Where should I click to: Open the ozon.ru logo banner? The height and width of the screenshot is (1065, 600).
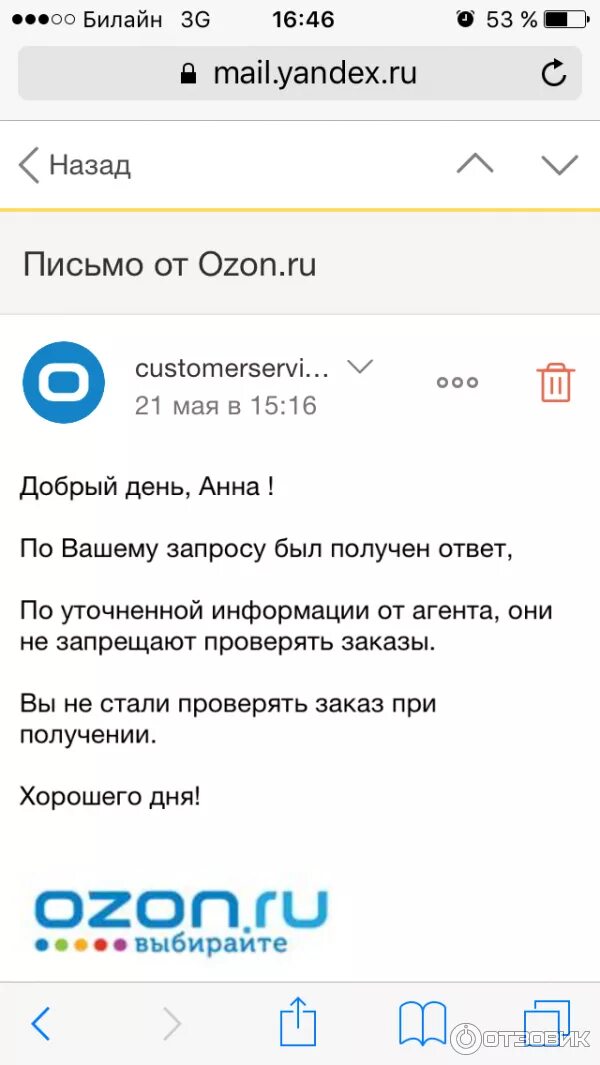pyautogui.click(x=181, y=920)
